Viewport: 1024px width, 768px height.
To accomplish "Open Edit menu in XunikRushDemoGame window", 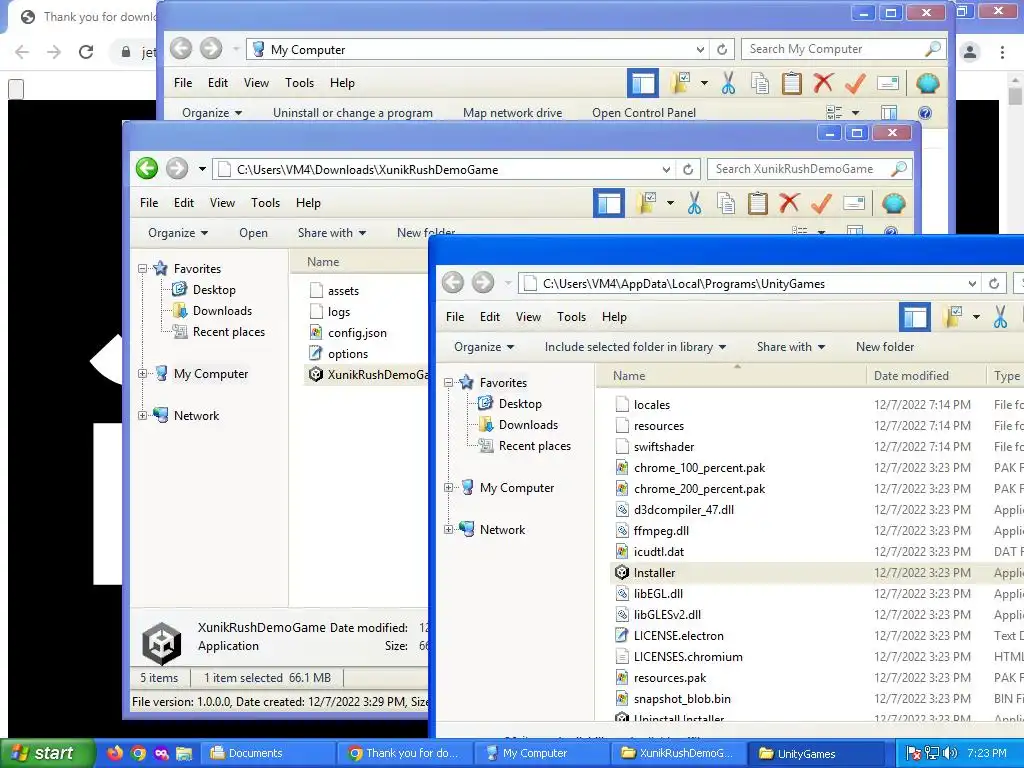I will tap(184, 203).
